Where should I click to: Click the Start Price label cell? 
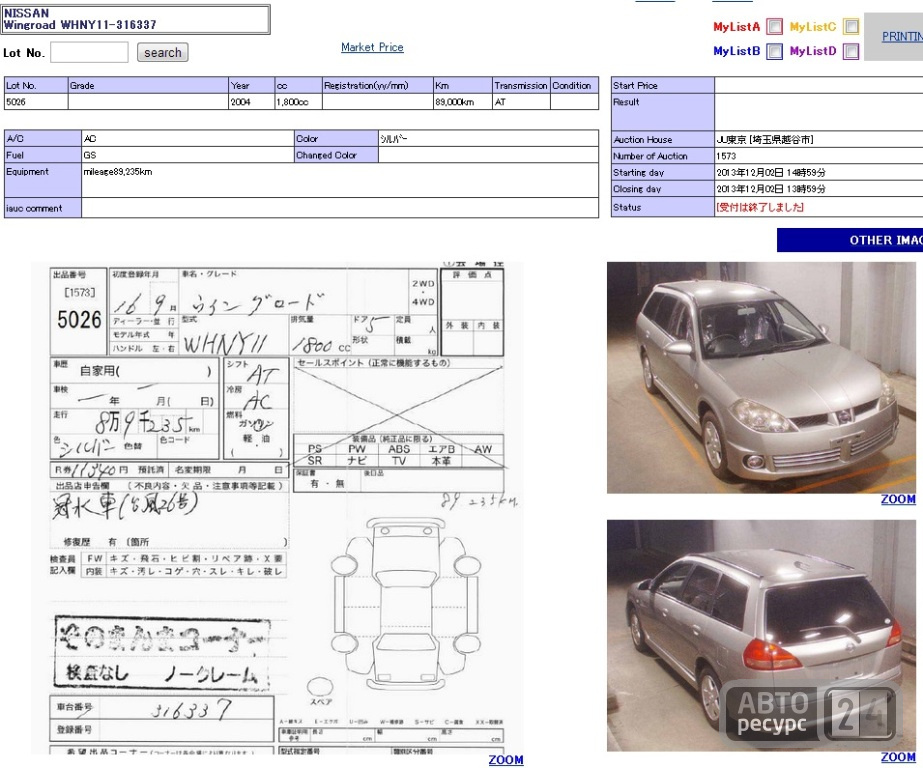(x=663, y=85)
